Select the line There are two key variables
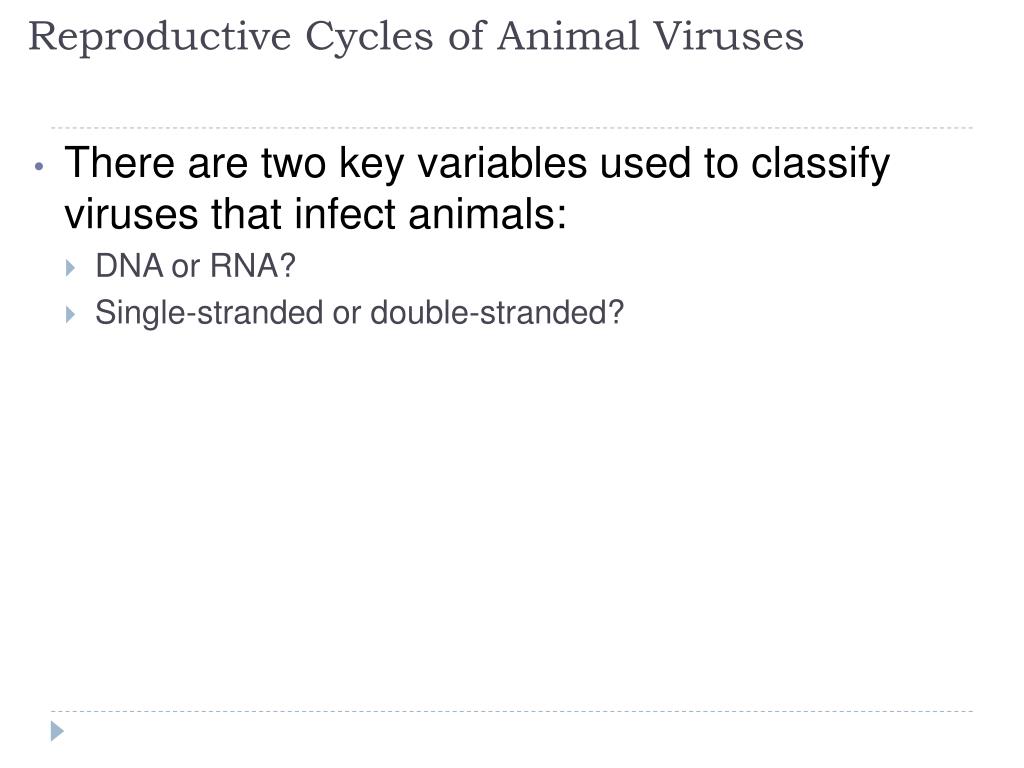This screenshot has height=768, width=1024. coord(477,163)
